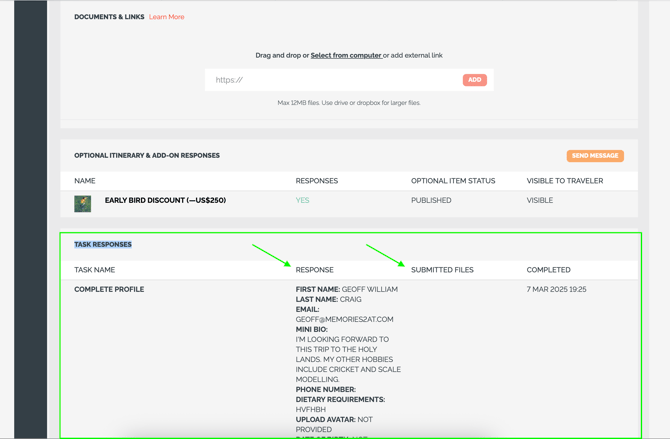The width and height of the screenshot is (670, 439).
Task: Click the SUBMITTED FILES column header
Action: [442, 270]
